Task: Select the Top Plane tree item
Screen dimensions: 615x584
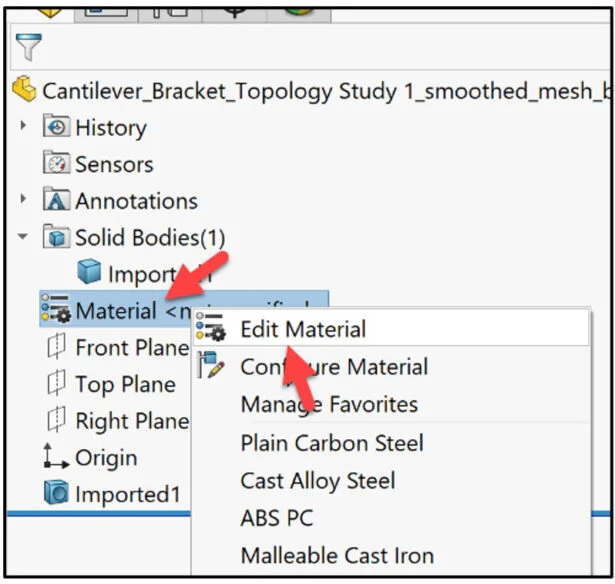Action: click(124, 385)
